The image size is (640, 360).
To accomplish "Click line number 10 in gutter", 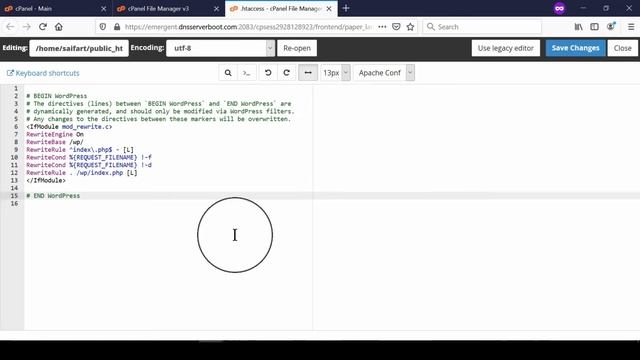I will [x=14, y=158].
